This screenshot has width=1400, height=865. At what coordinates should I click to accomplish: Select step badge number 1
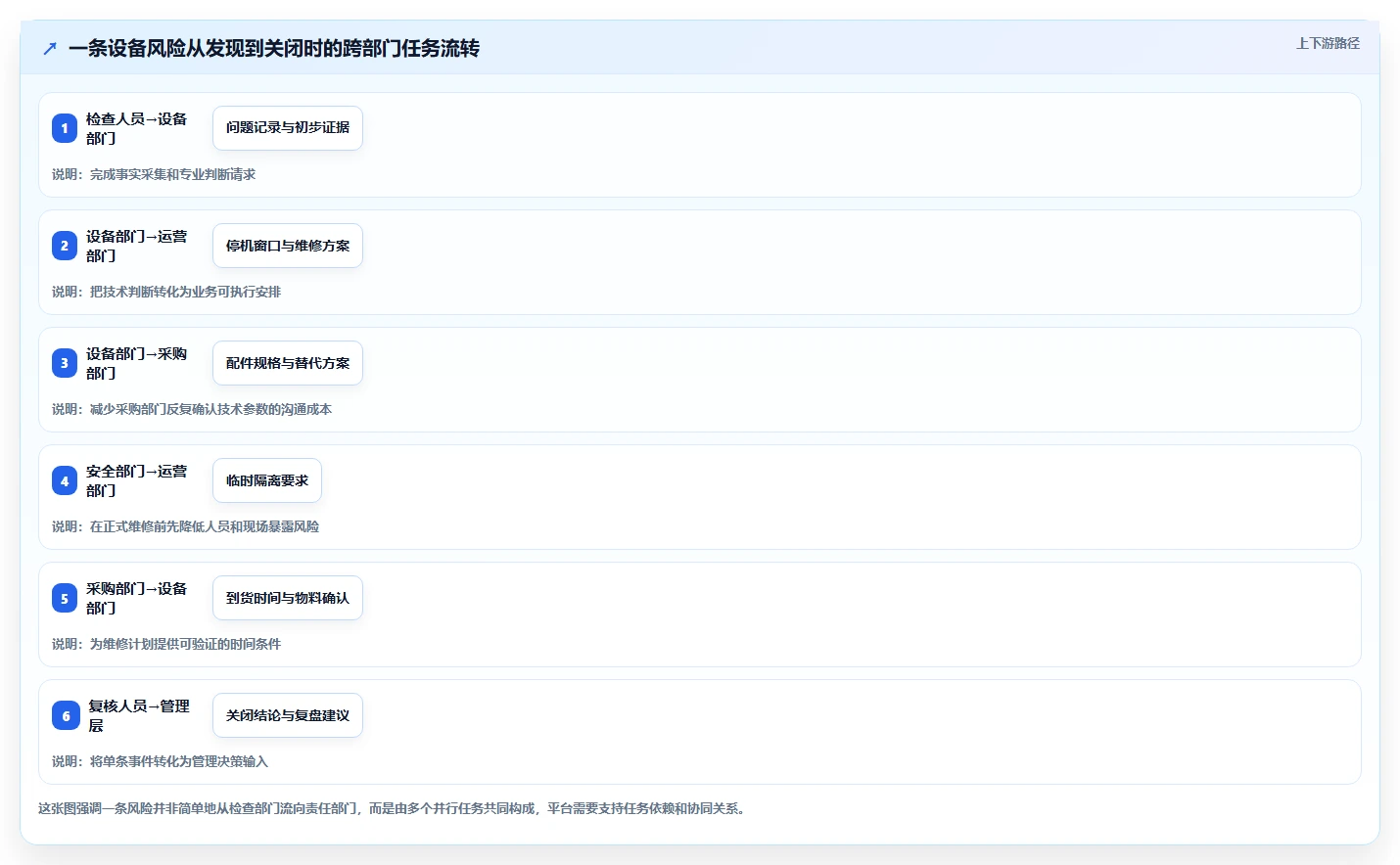click(65, 128)
